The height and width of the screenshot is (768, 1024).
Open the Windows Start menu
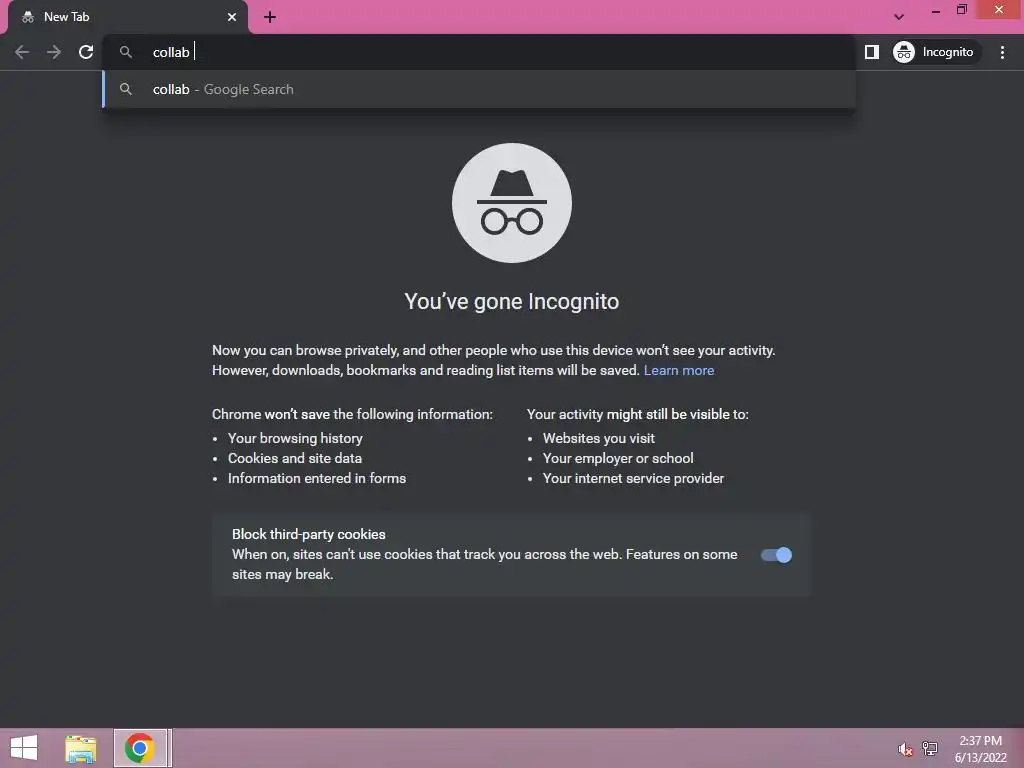click(24, 748)
